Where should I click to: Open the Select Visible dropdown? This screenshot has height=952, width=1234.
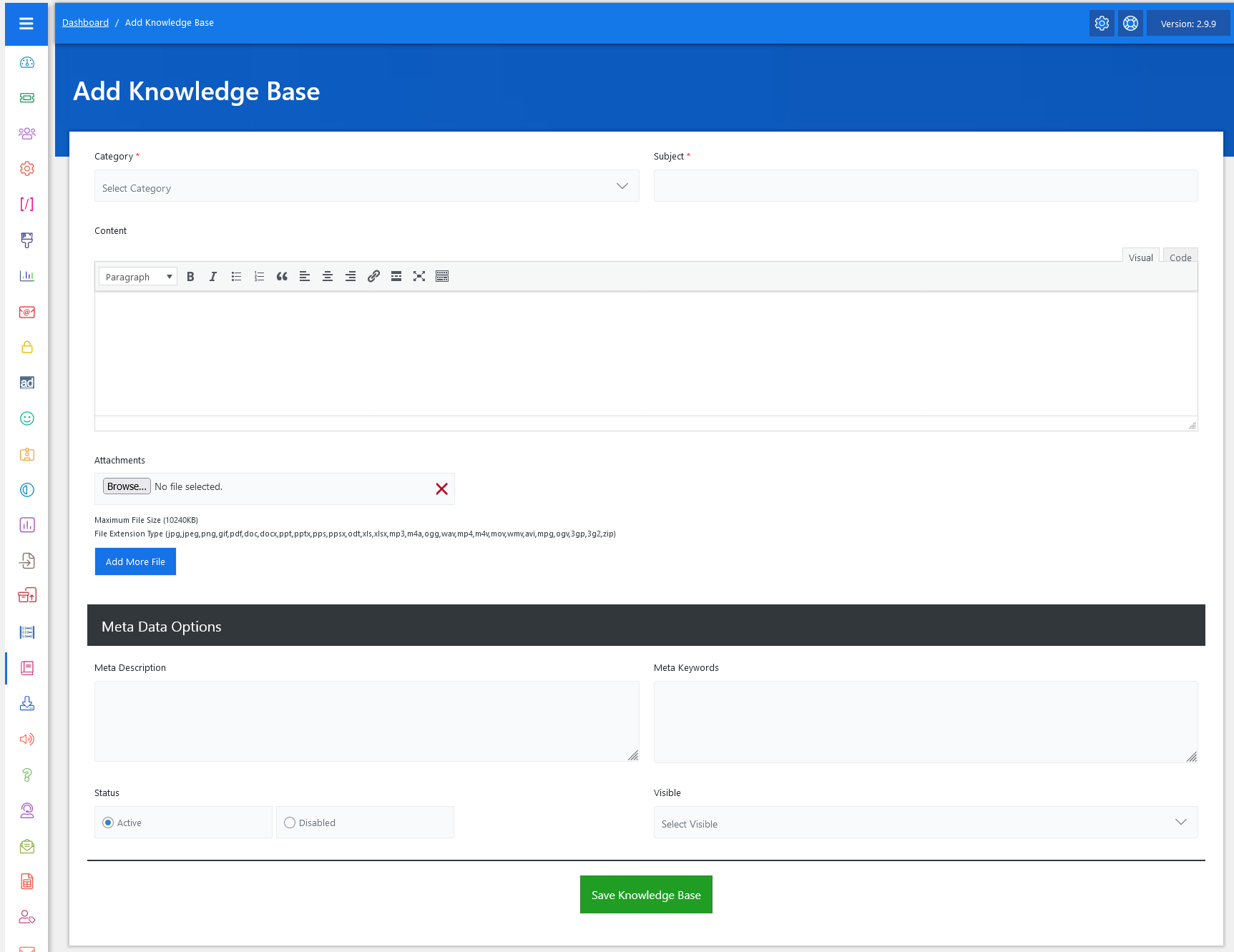(925, 823)
